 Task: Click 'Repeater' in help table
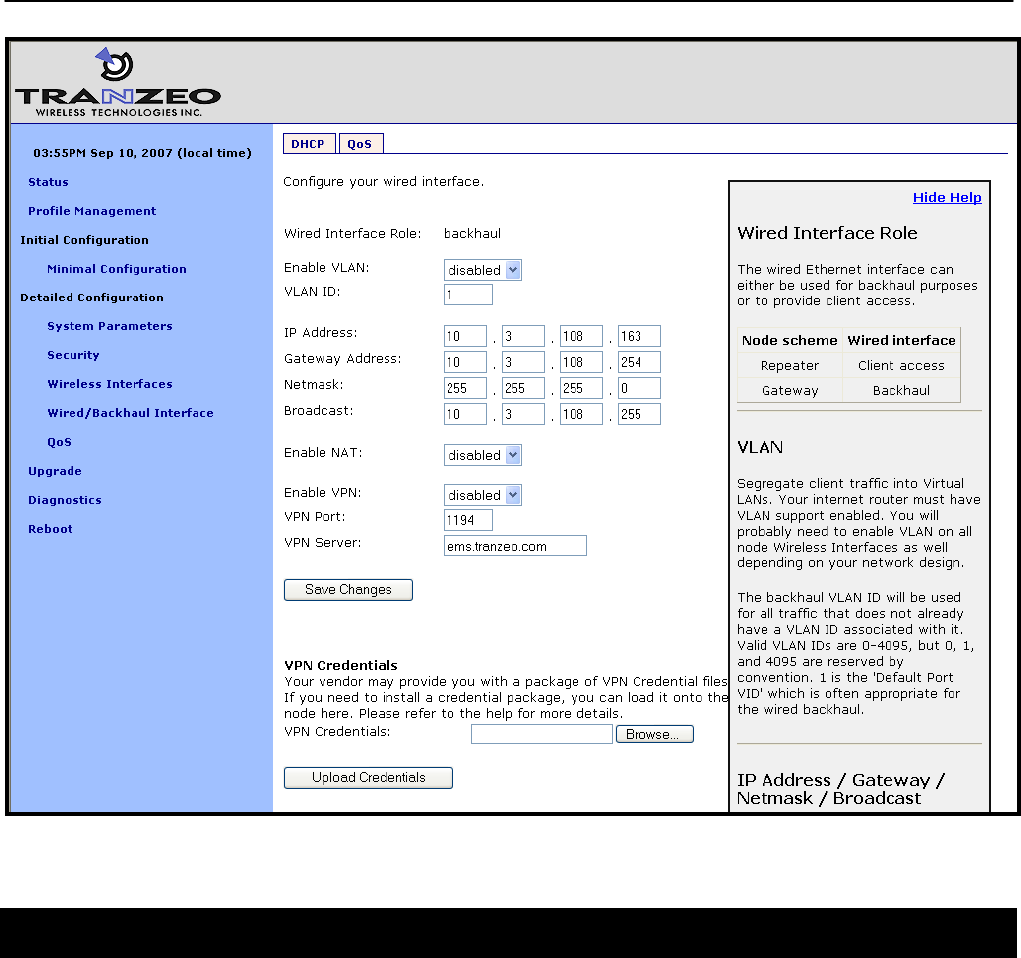tap(790, 365)
